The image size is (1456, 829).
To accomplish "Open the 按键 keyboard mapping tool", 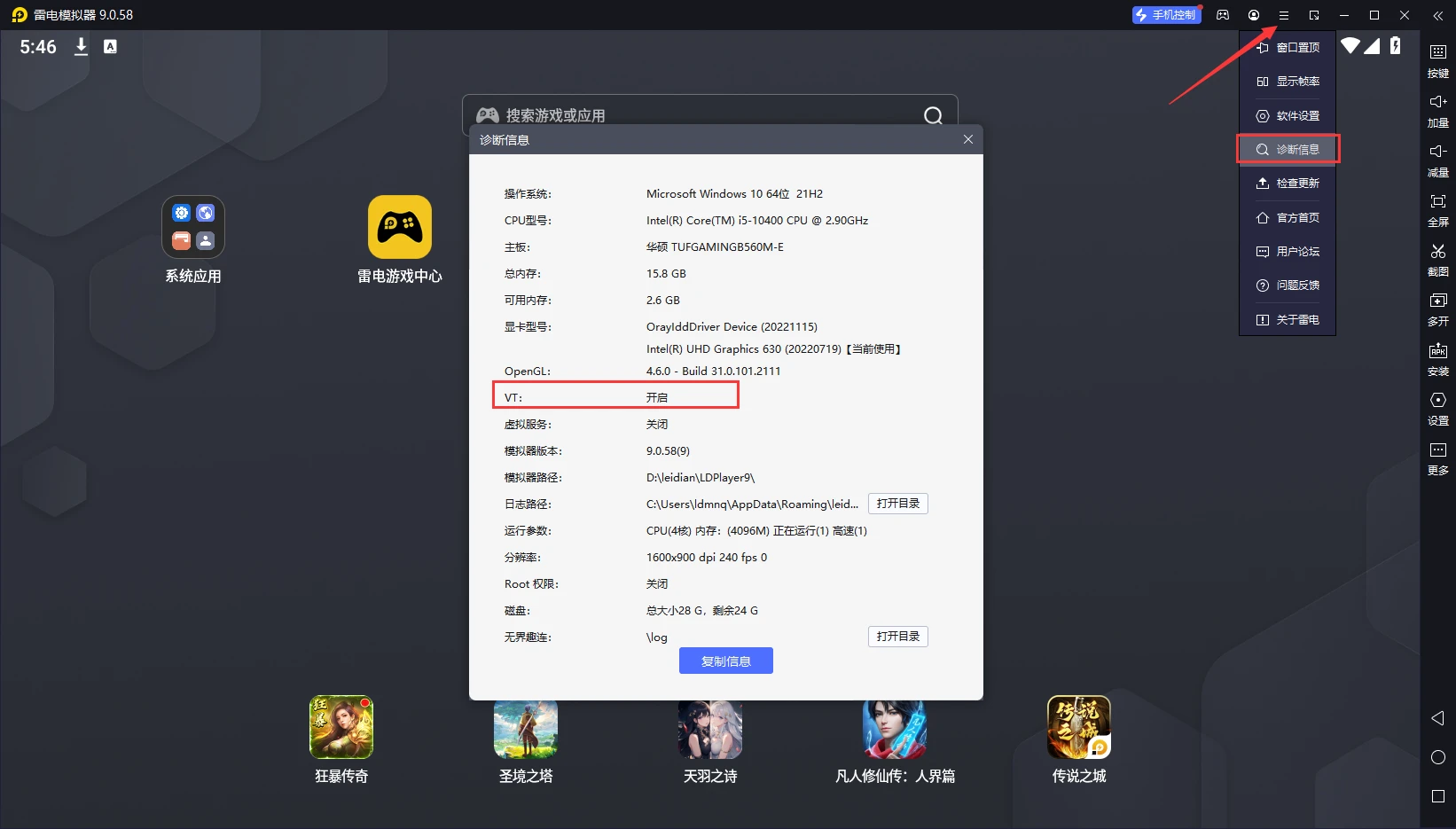I will (x=1438, y=60).
